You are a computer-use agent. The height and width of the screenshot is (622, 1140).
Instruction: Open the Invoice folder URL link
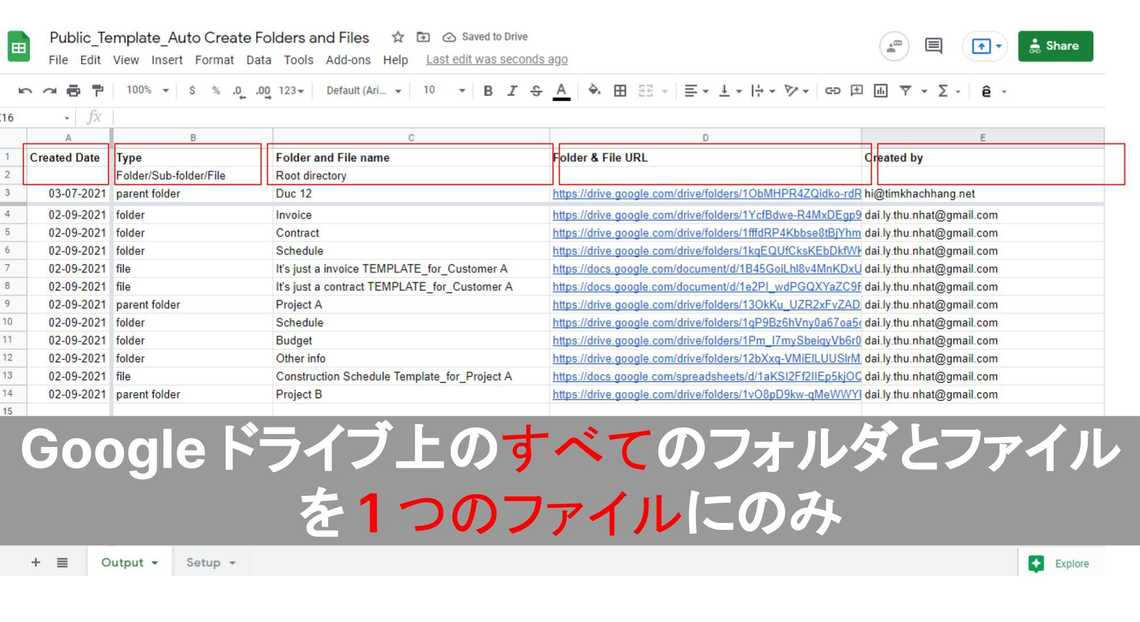click(706, 215)
